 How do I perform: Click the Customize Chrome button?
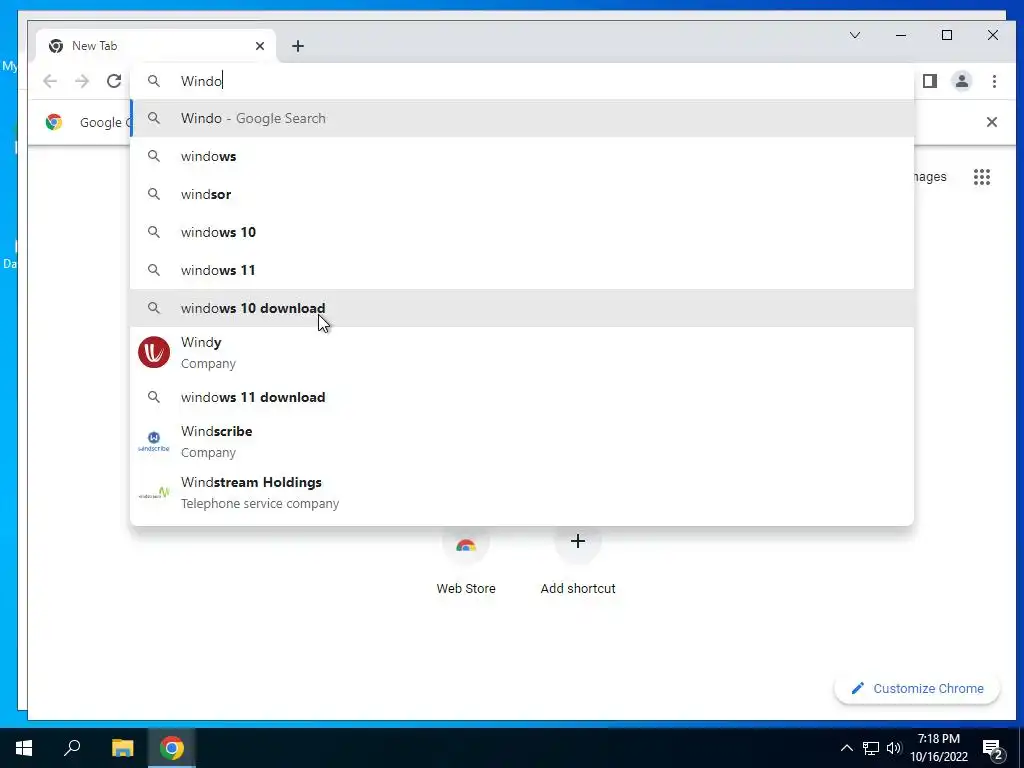[917, 688]
